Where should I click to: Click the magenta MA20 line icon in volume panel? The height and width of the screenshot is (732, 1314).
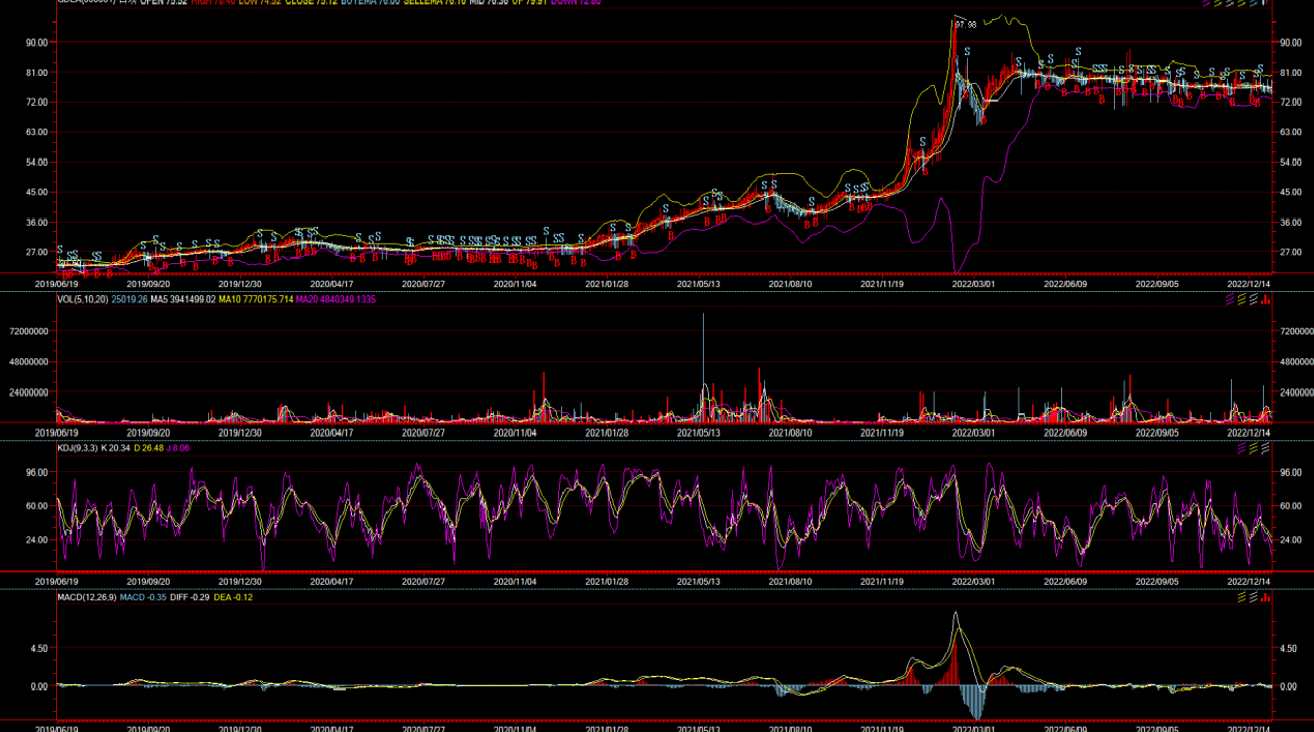click(x=1230, y=299)
